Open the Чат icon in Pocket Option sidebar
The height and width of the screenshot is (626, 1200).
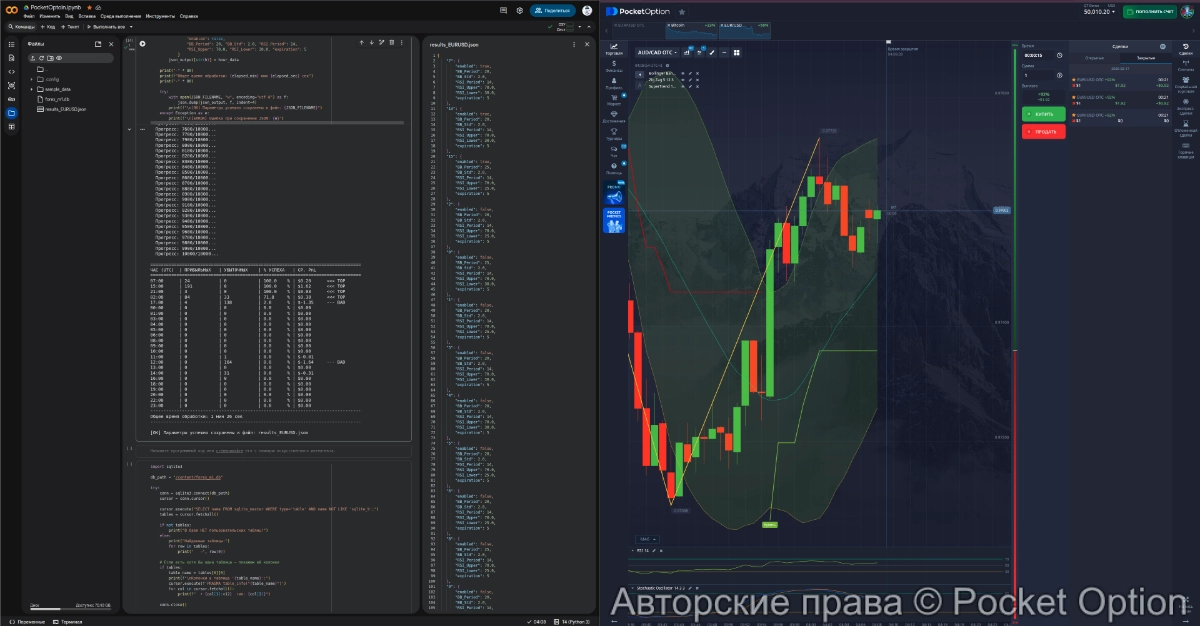click(613, 149)
